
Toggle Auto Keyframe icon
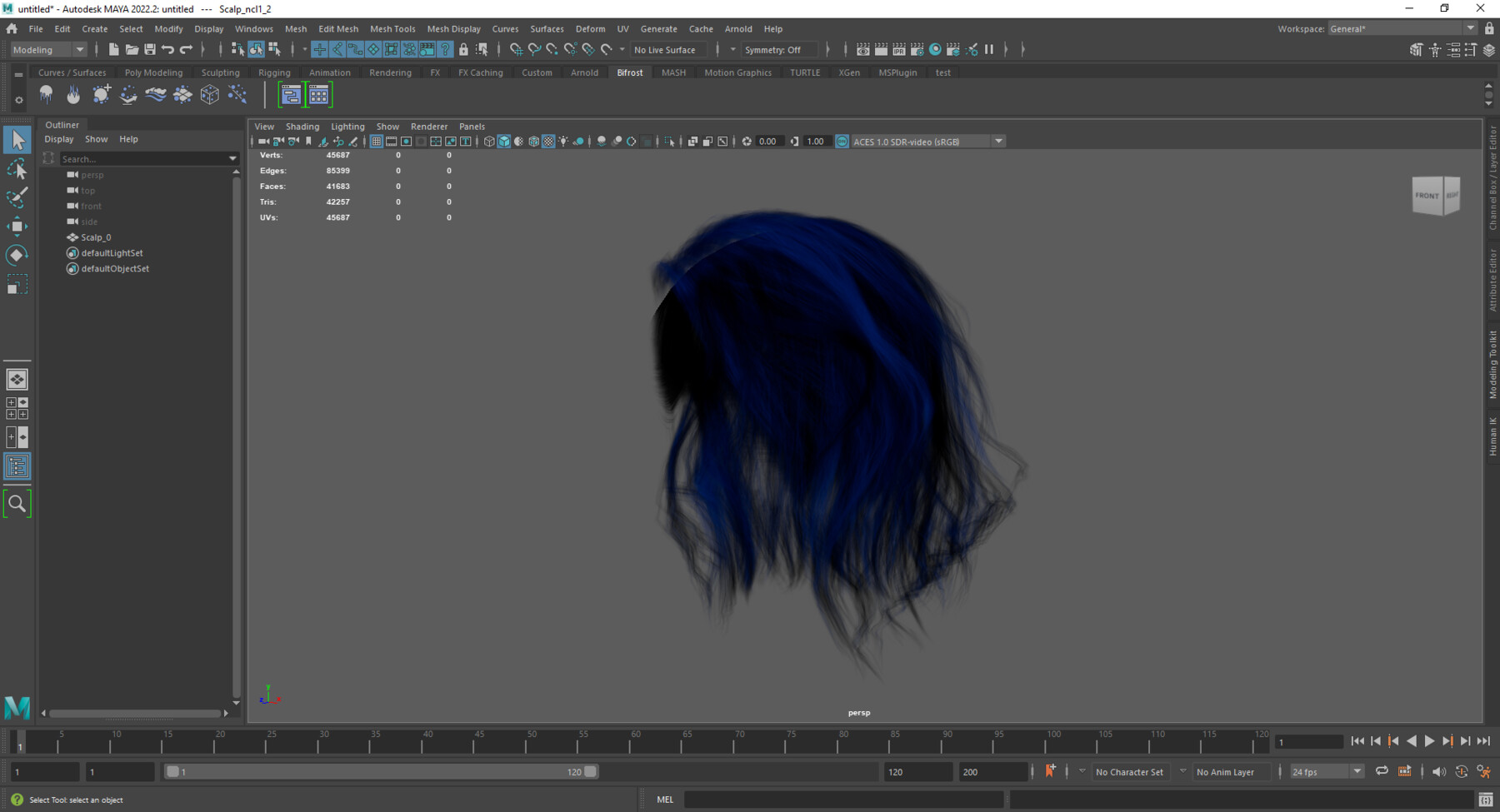tap(1462, 771)
